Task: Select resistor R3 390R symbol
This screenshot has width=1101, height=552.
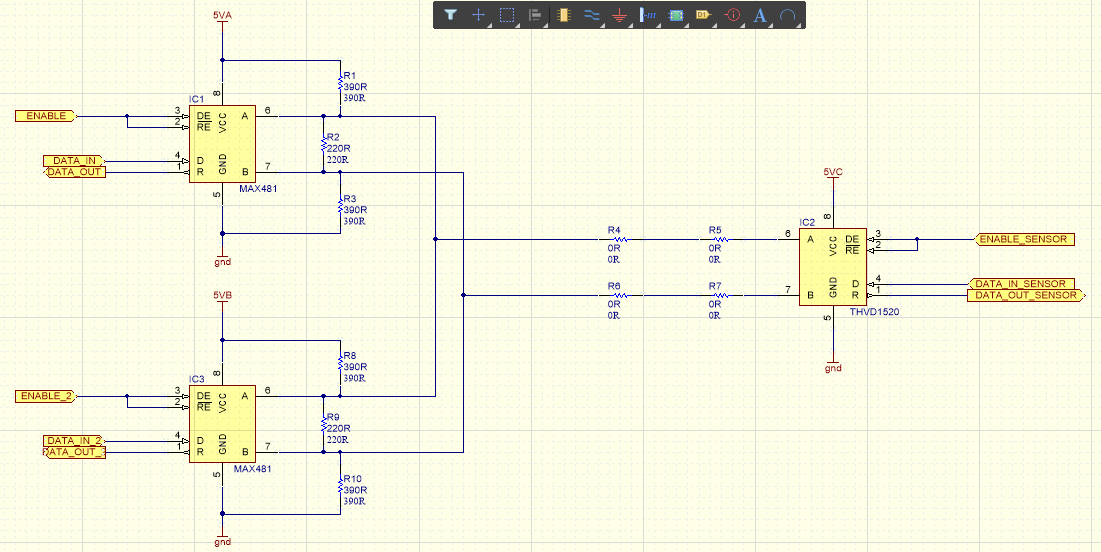Action: (x=340, y=205)
